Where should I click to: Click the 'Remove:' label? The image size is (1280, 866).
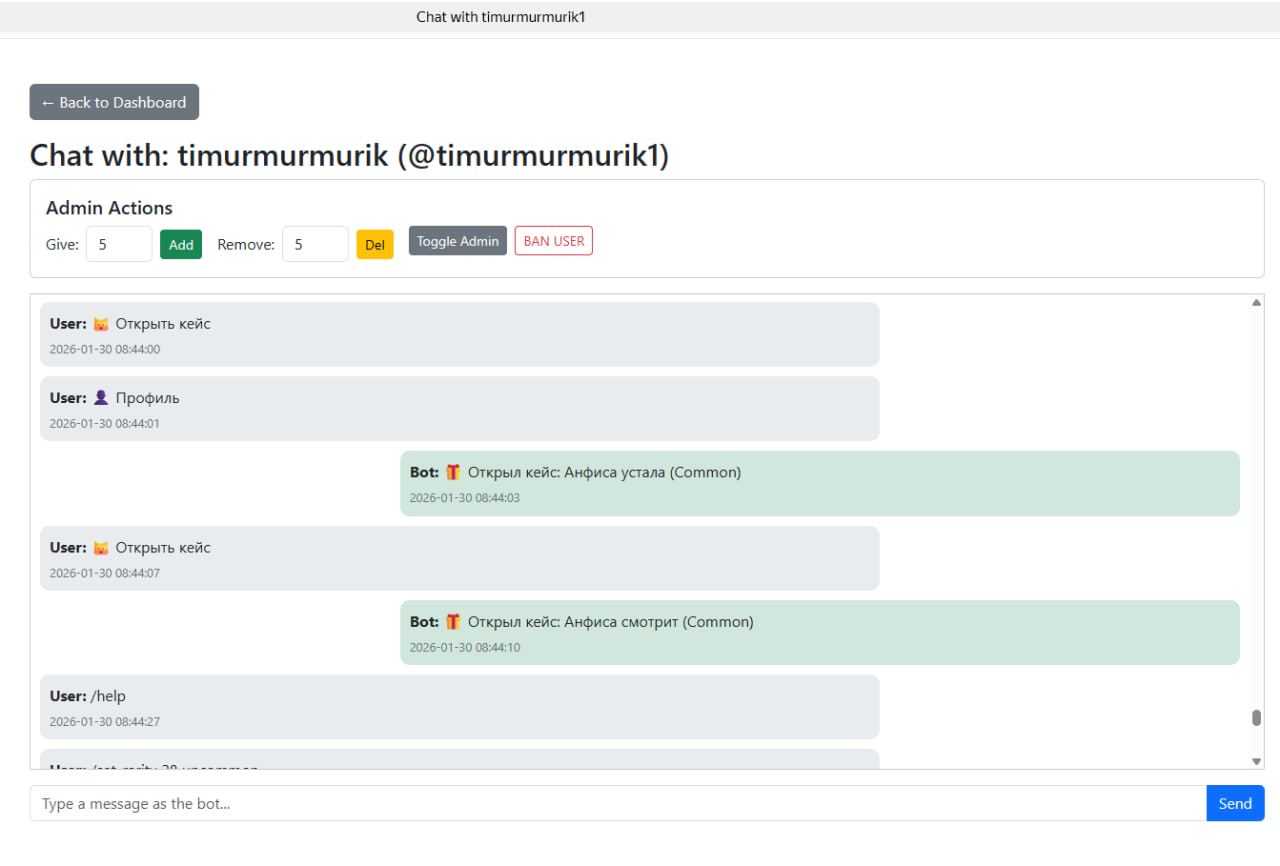246,244
